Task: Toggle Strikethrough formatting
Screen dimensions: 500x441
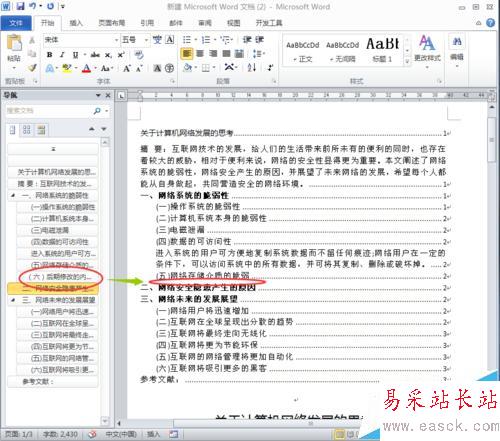Action: click(95, 55)
